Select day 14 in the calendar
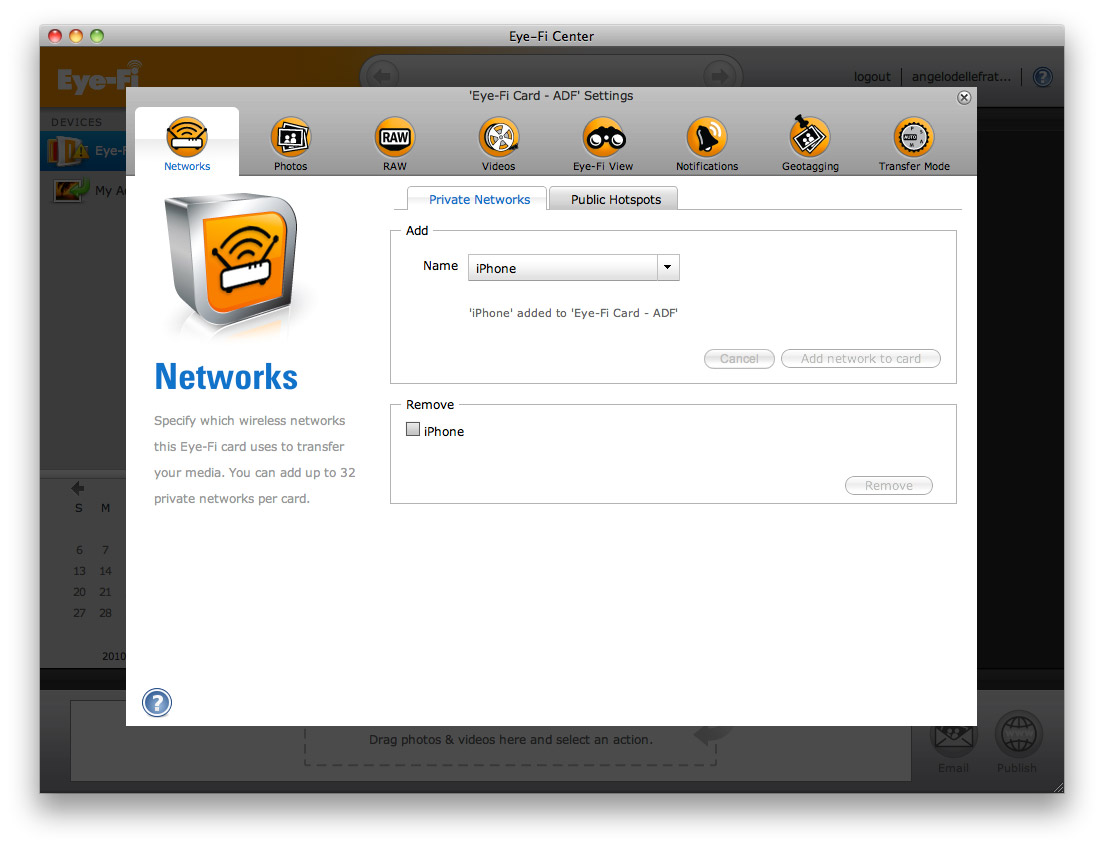Screen dimensions: 1104x848 coord(106,571)
